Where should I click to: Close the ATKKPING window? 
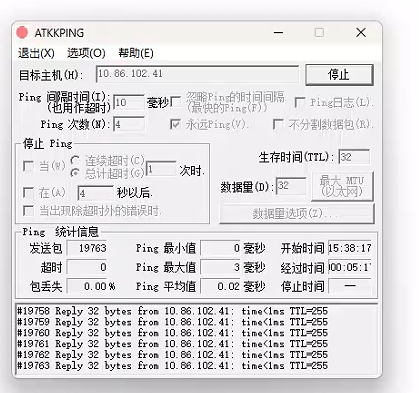[361, 33]
